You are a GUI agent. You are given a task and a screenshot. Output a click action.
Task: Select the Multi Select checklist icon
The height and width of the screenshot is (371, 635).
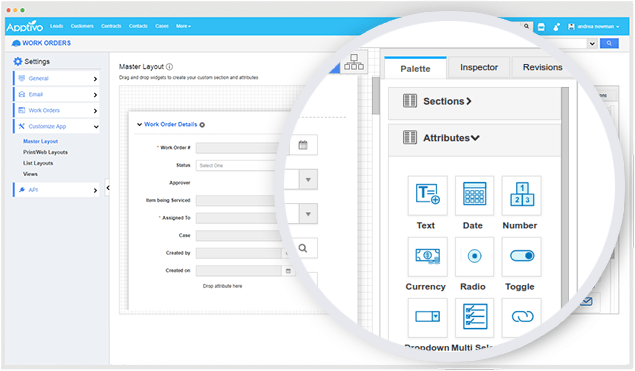tap(474, 318)
